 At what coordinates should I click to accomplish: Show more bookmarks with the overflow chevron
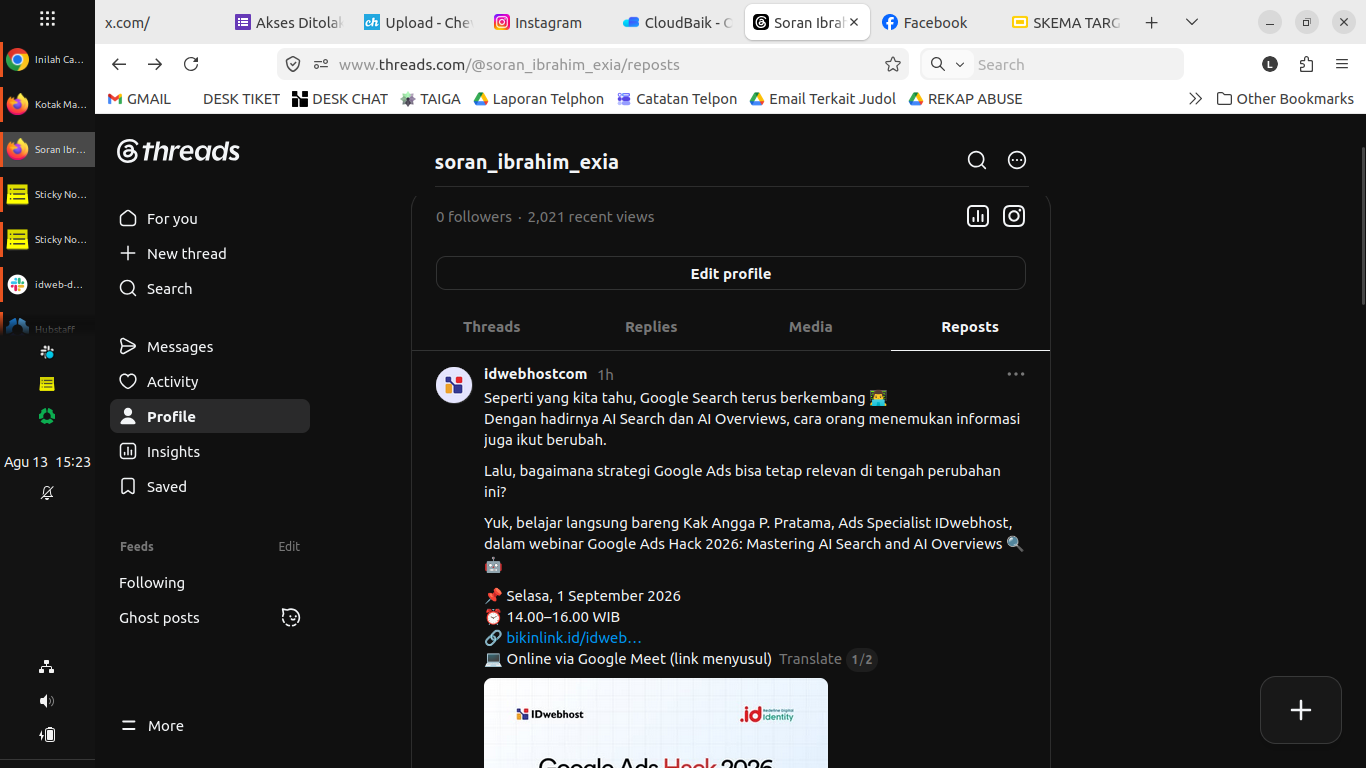tap(1194, 99)
